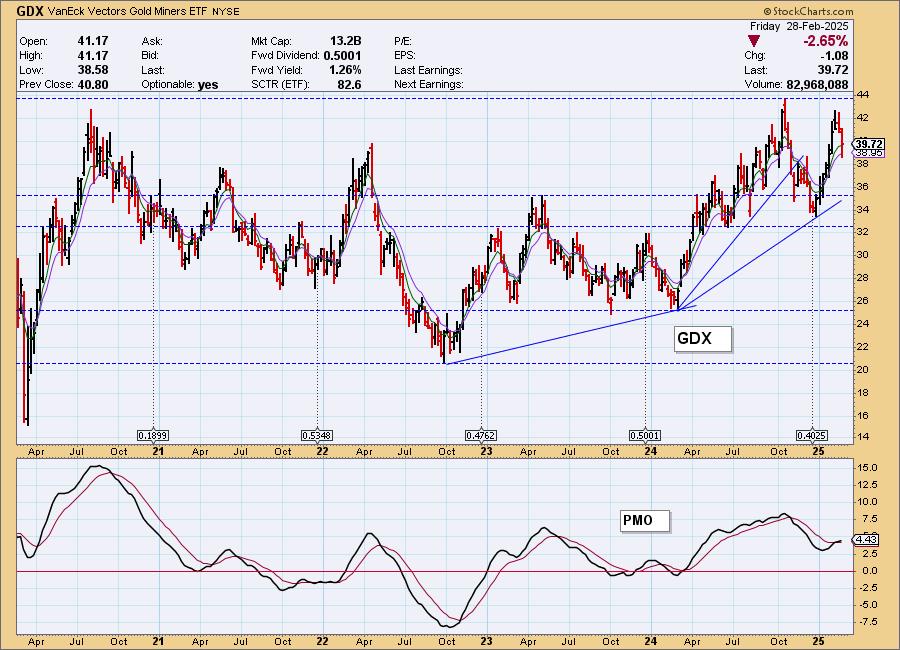Screen dimensions: 900x650
Task: Click the 15.0 label on the PMO axis
Action: click(x=867, y=468)
